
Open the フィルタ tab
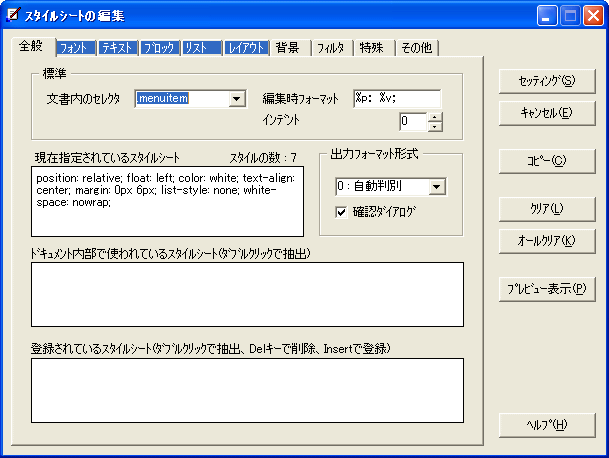[x=332, y=48]
